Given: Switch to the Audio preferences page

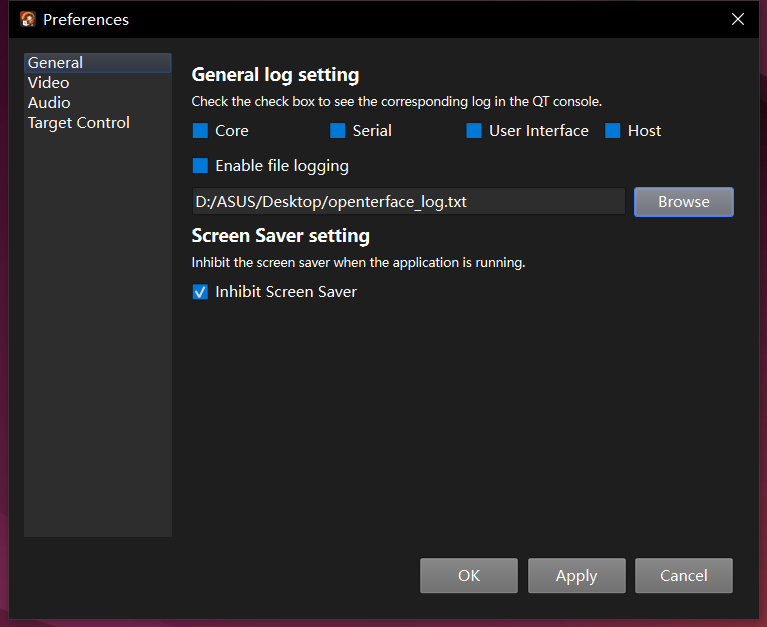Looking at the screenshot, I should click(x=49, y=103).
